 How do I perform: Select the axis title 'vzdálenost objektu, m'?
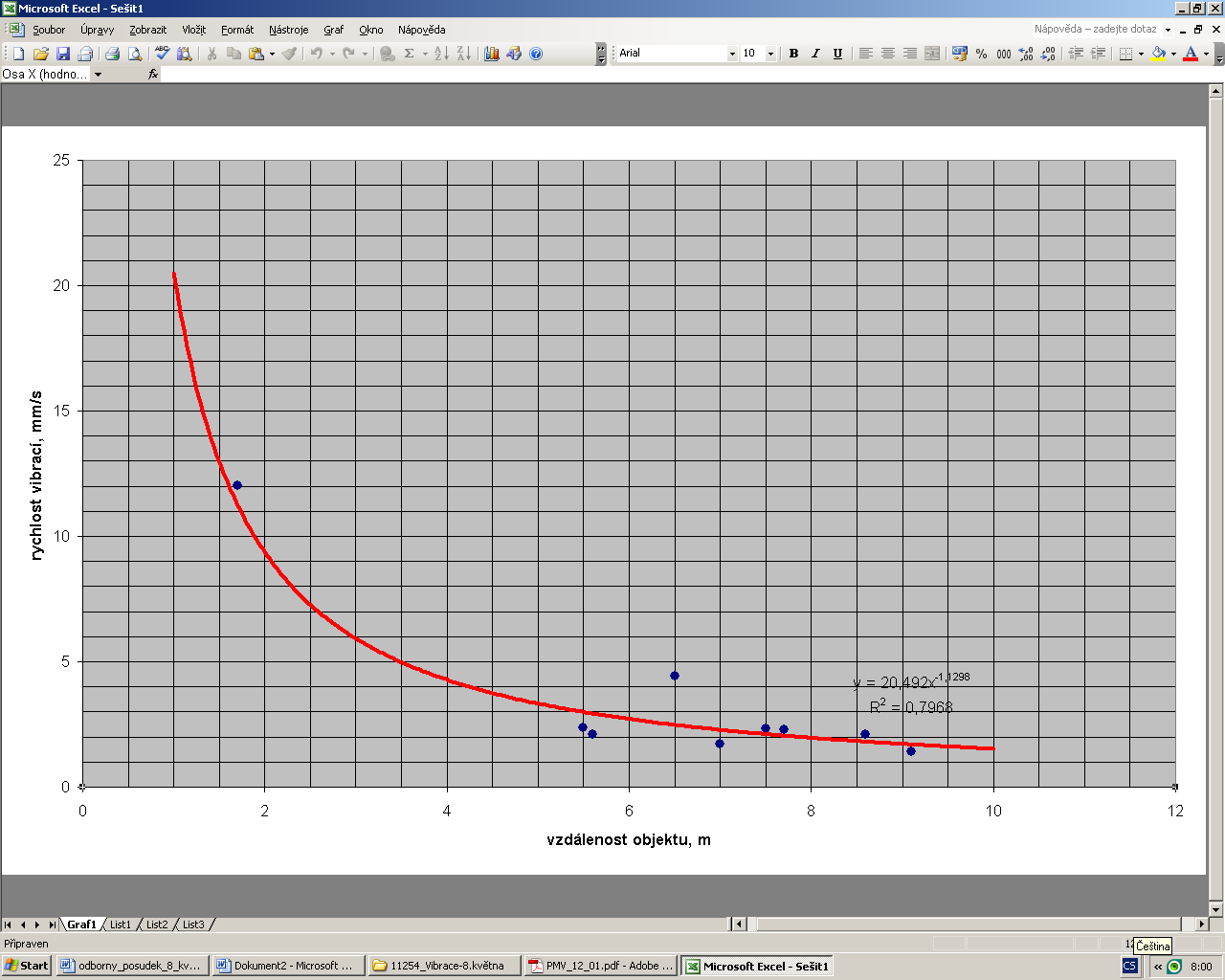coord(629,839)
